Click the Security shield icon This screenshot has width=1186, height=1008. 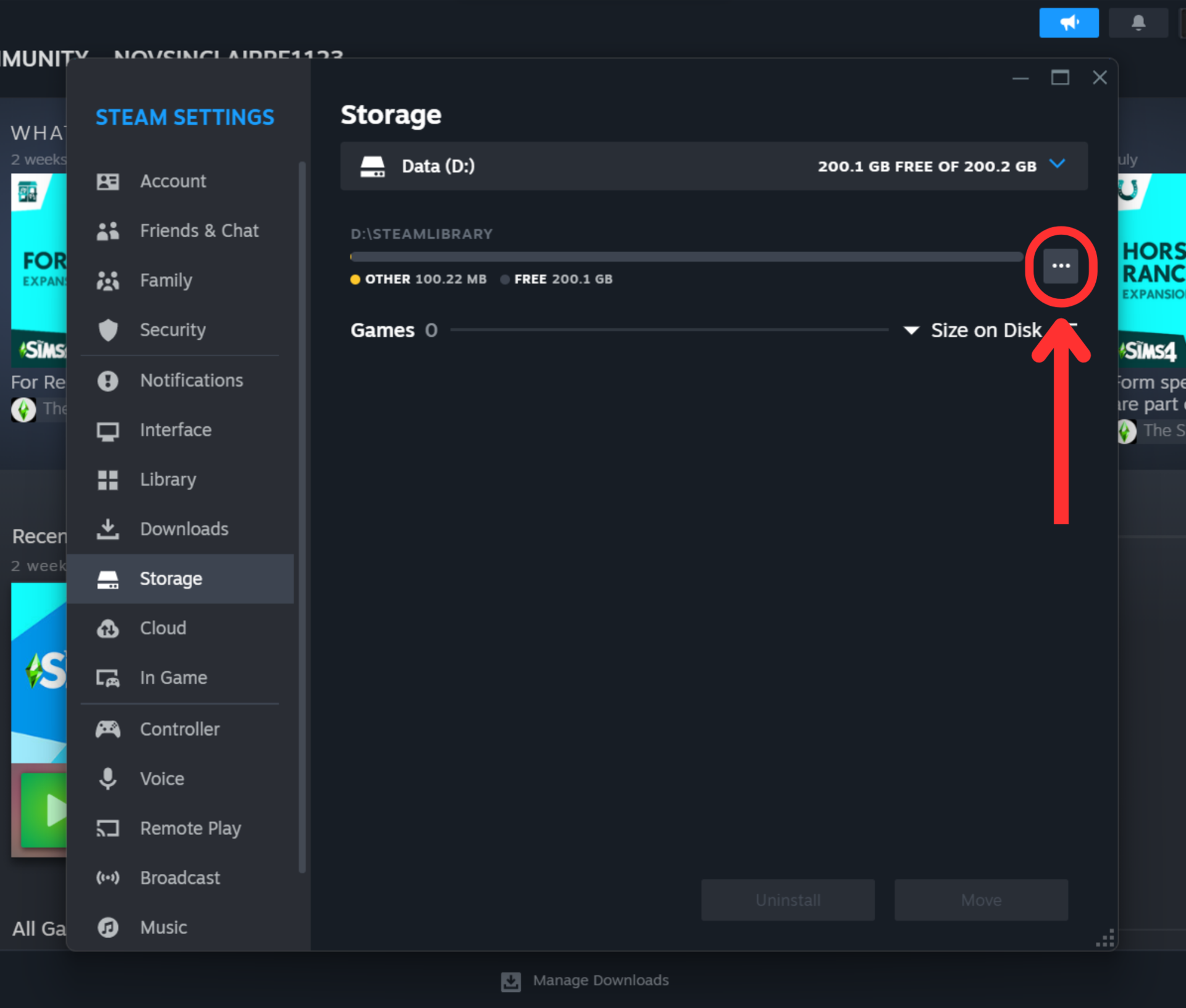pyautogui.click(x=107, y=330)
